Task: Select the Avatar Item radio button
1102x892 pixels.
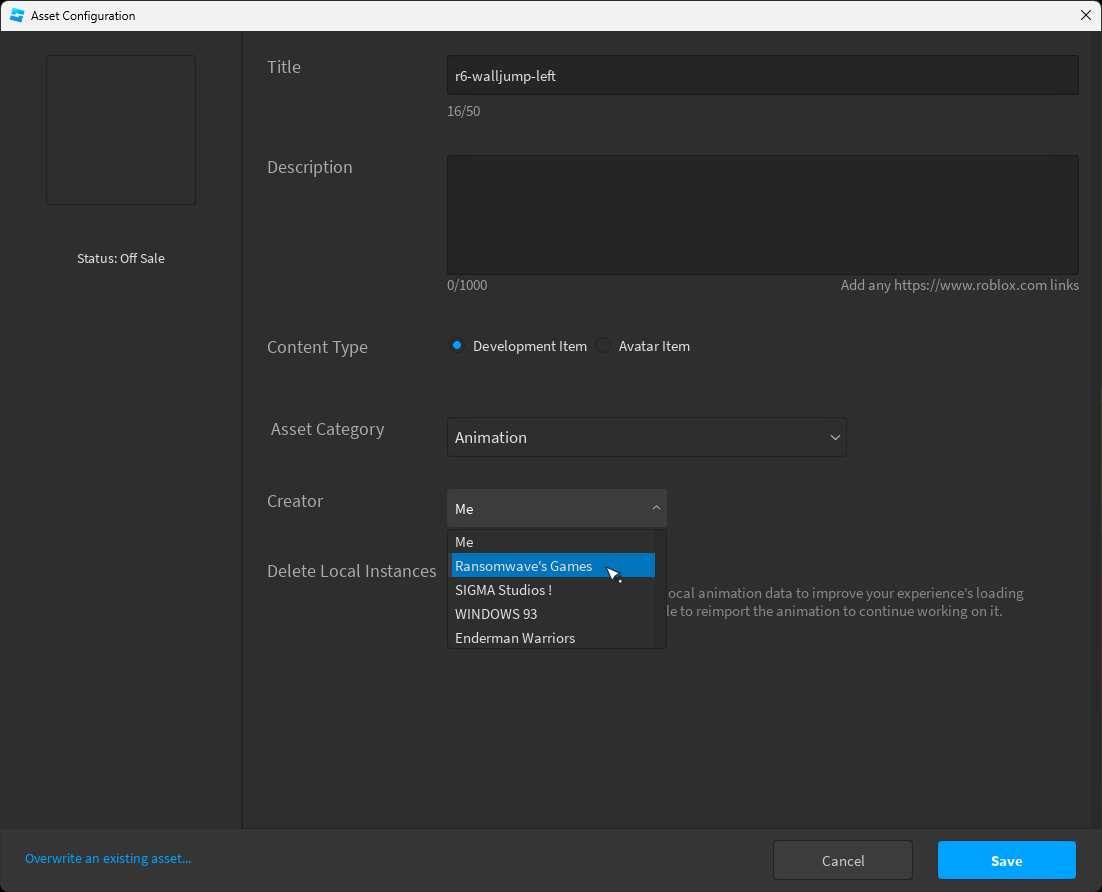Action: pyautogui.click(x=603, y=345)
